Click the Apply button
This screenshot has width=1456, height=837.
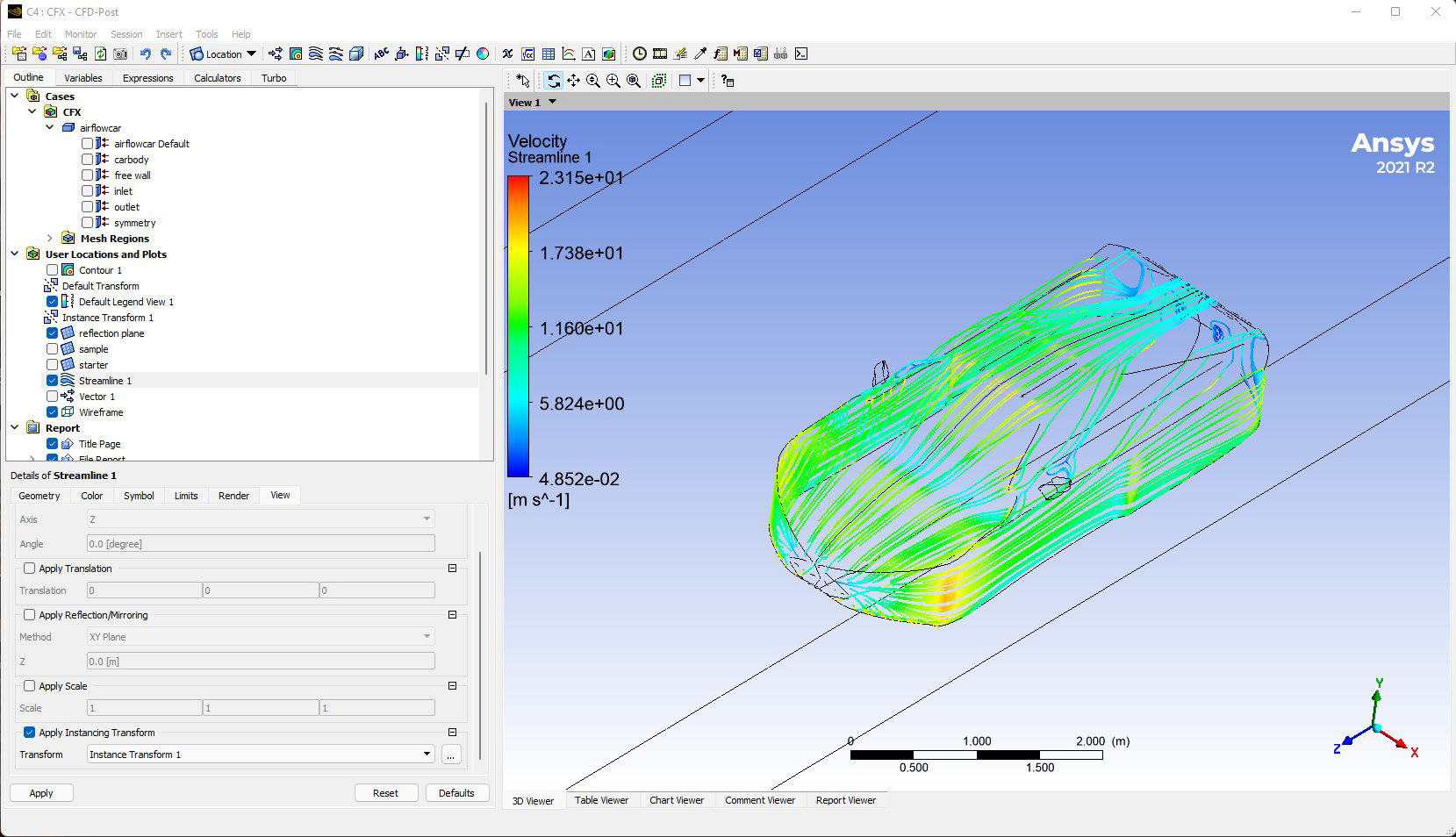(41, 793)
